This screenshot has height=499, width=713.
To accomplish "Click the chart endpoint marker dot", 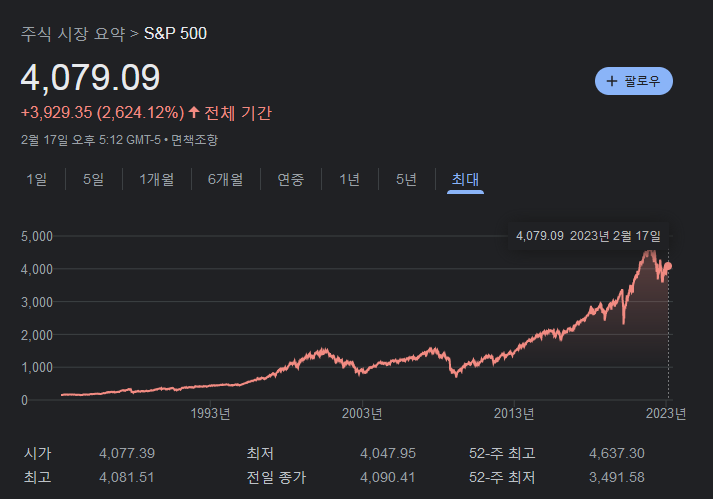I will (668, 267).
